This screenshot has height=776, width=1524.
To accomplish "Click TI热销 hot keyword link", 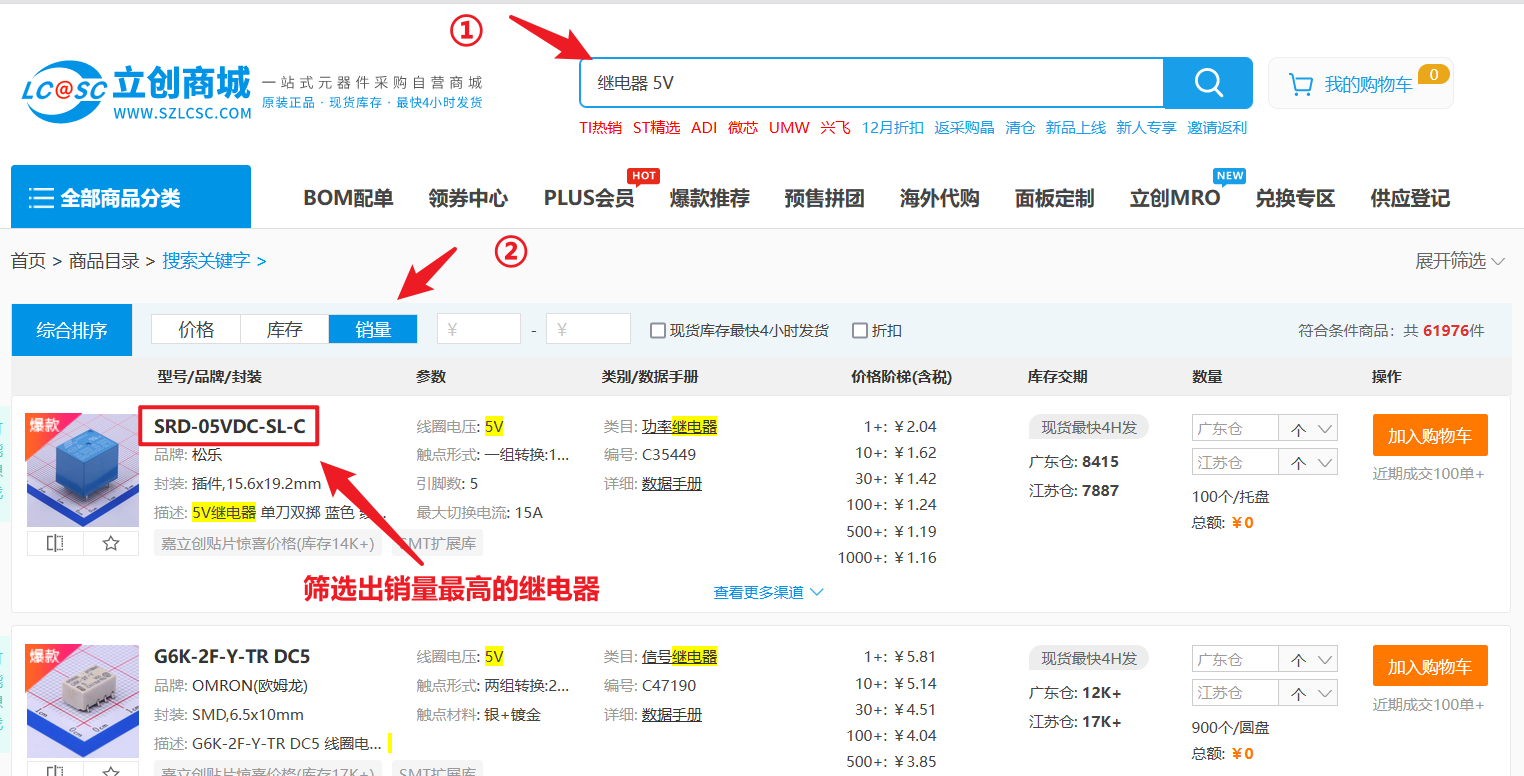I will pyautogui.click(x=600, y=128).
